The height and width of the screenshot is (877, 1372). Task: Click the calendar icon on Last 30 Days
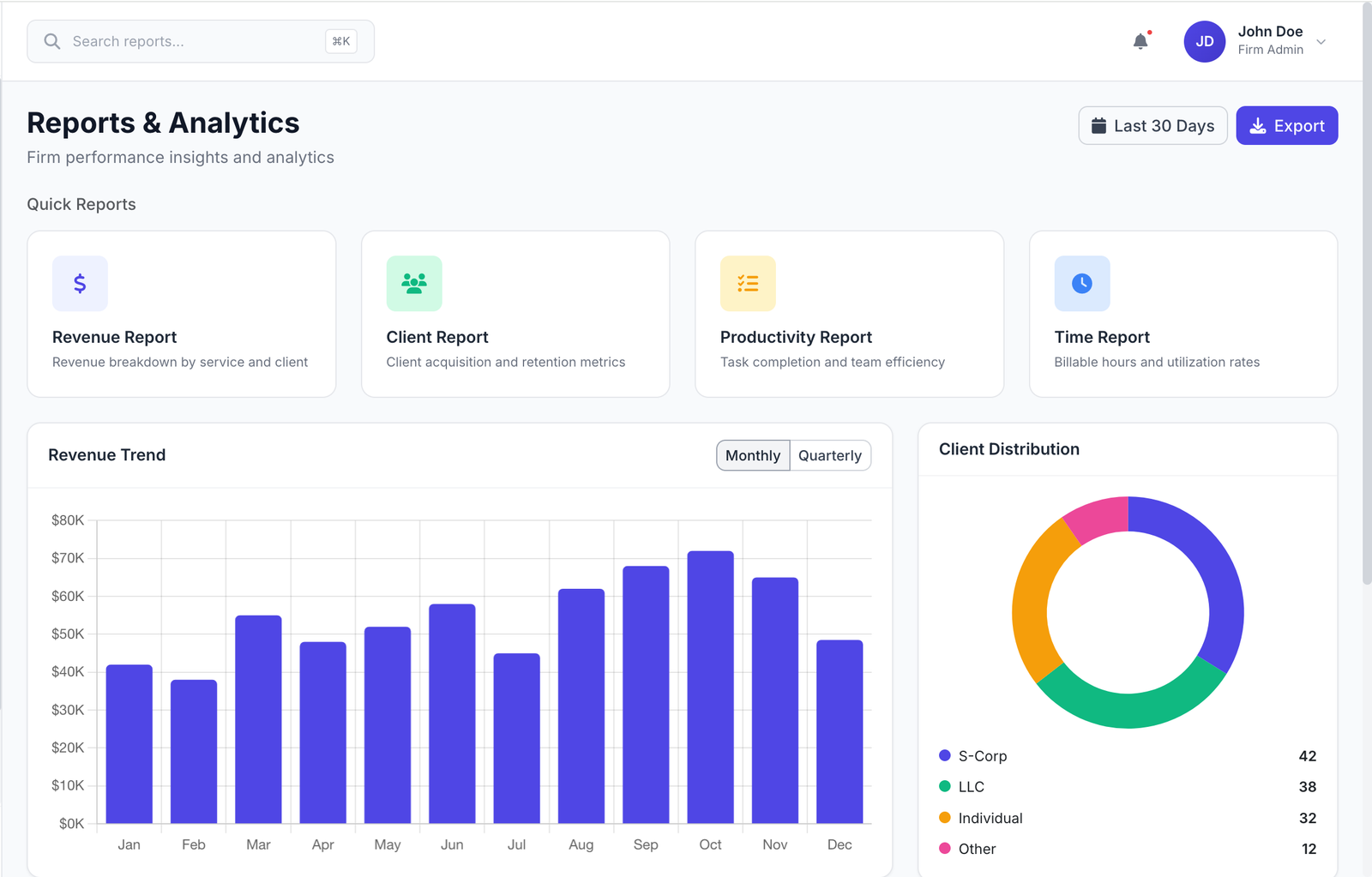click(x=1098, y=125)
